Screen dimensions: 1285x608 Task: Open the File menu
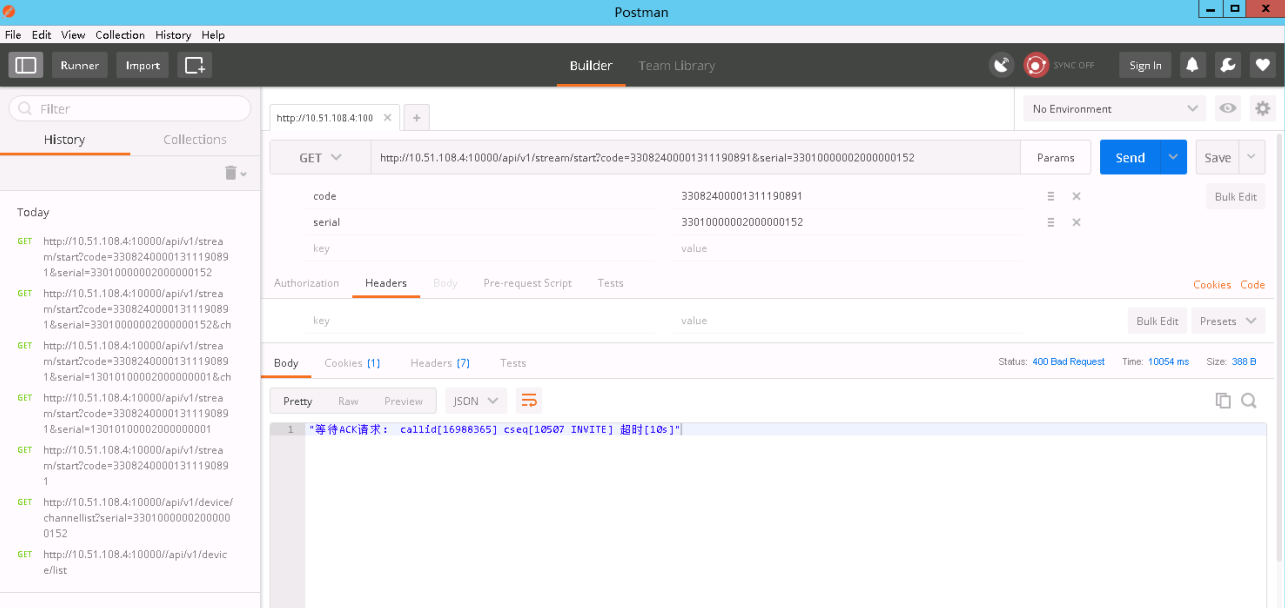point(13,34)
